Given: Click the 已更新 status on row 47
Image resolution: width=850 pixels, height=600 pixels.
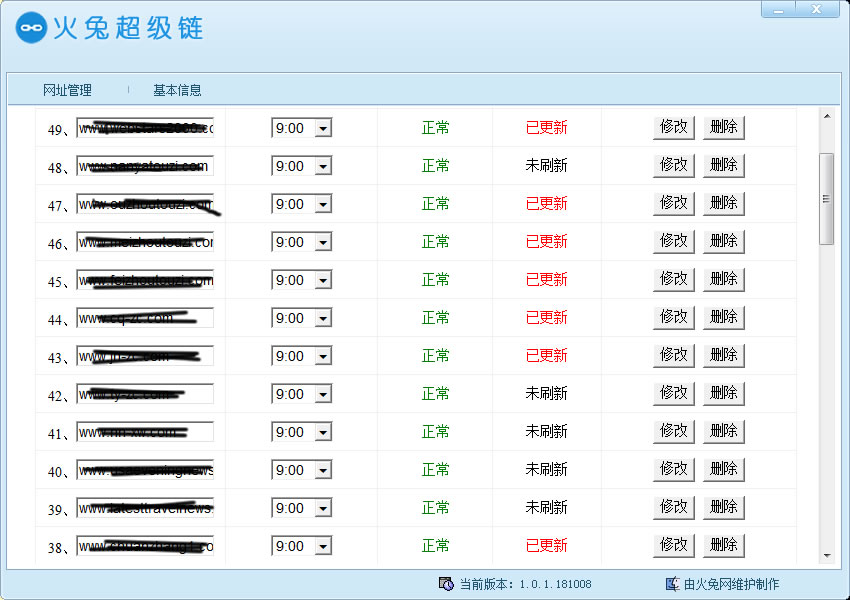Looking at the screenshot, I should click(x=545, y=203).
